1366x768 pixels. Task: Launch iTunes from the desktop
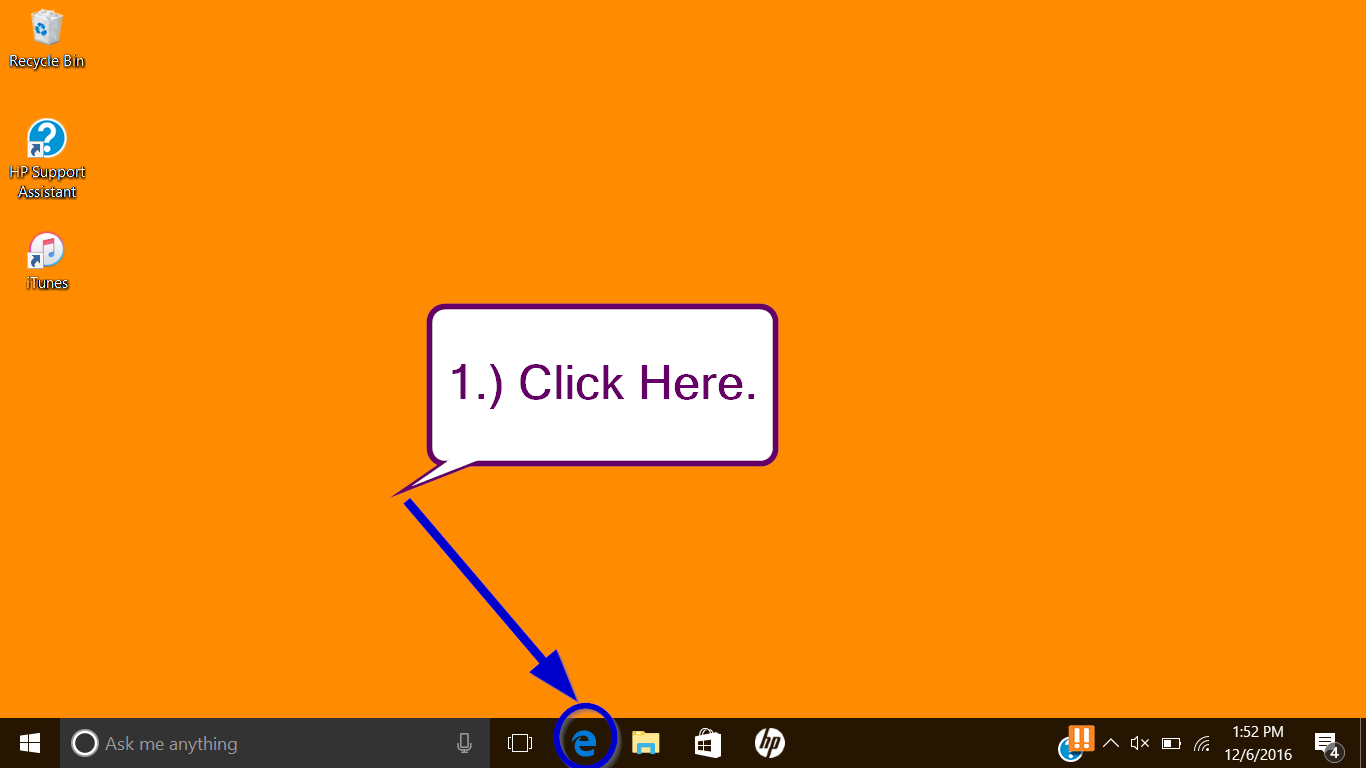(x=46, y=252)
